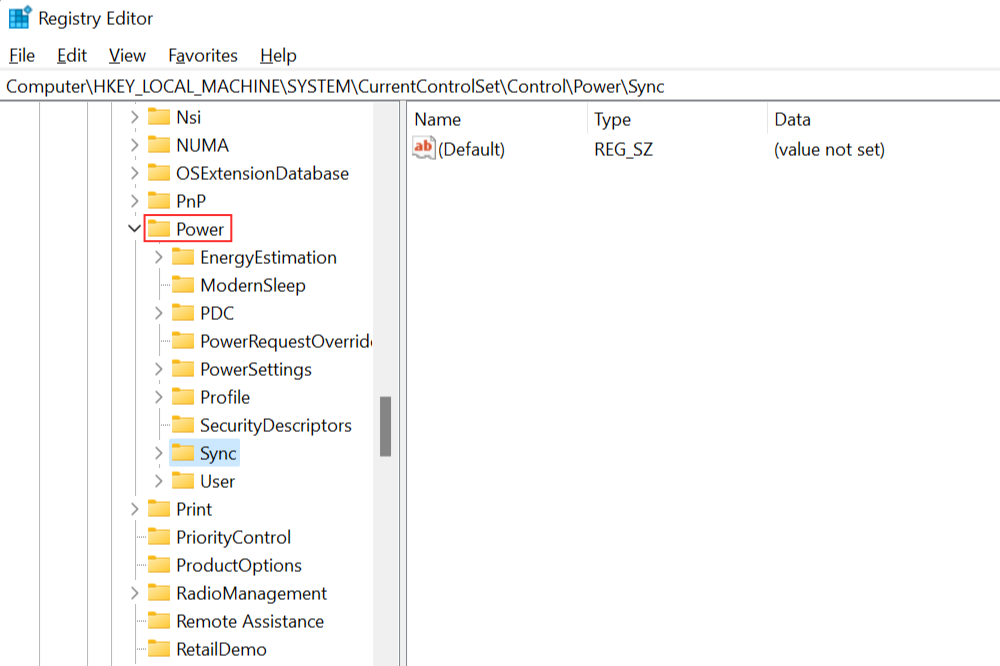The width and height of the screenshot is (1000, 666).
Task: Click the (Default) string value icon
Action: [x=424, y=149]
